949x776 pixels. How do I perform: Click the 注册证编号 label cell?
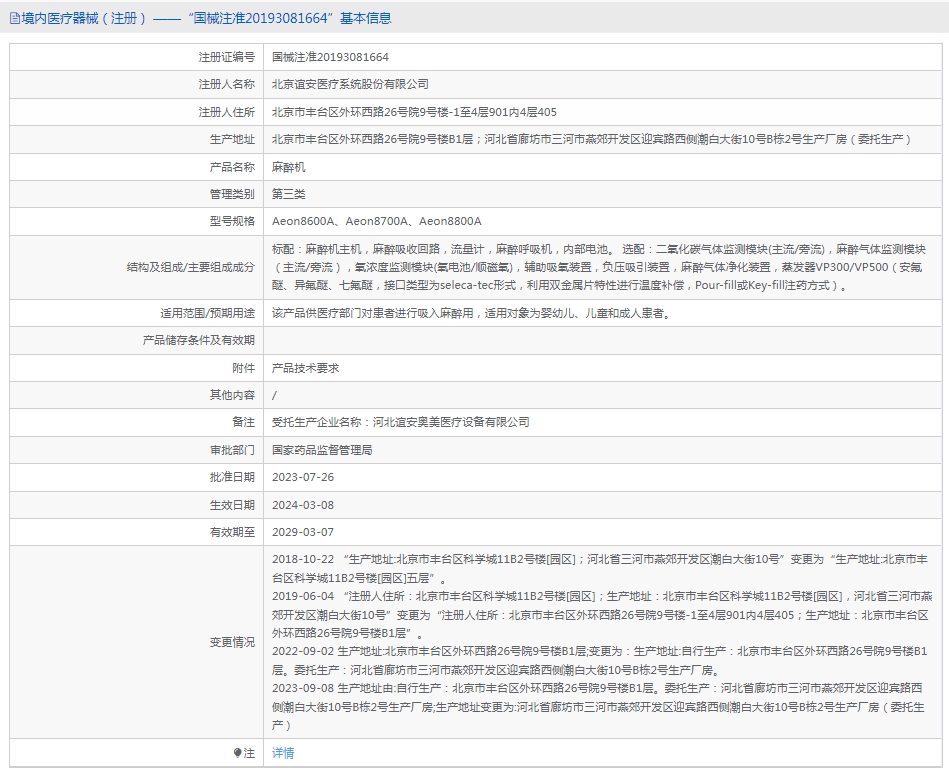pyautogui.click(x=136, y=57)
